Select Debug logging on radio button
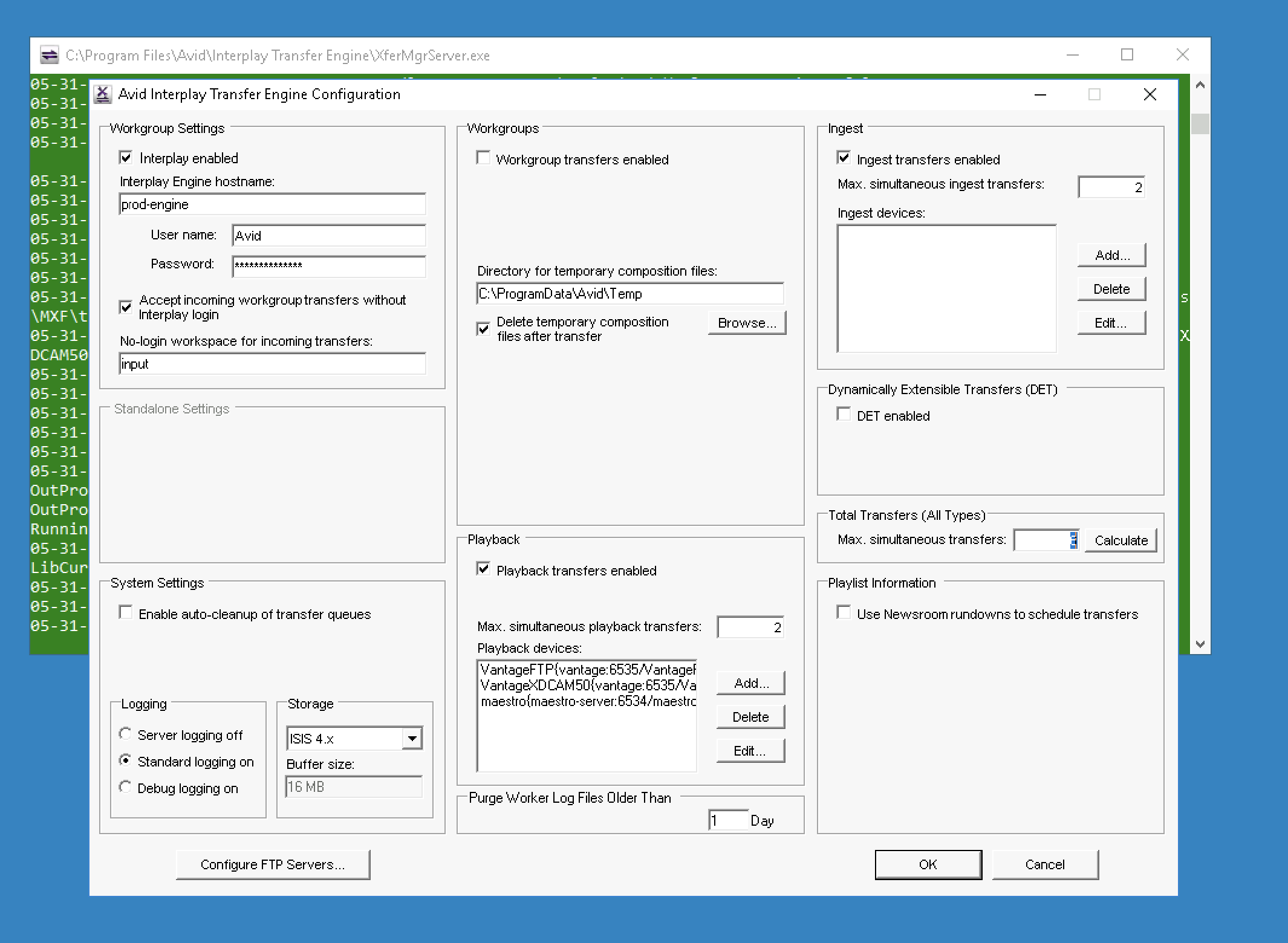Screen dimensions: 1288x943 (125, 787)
